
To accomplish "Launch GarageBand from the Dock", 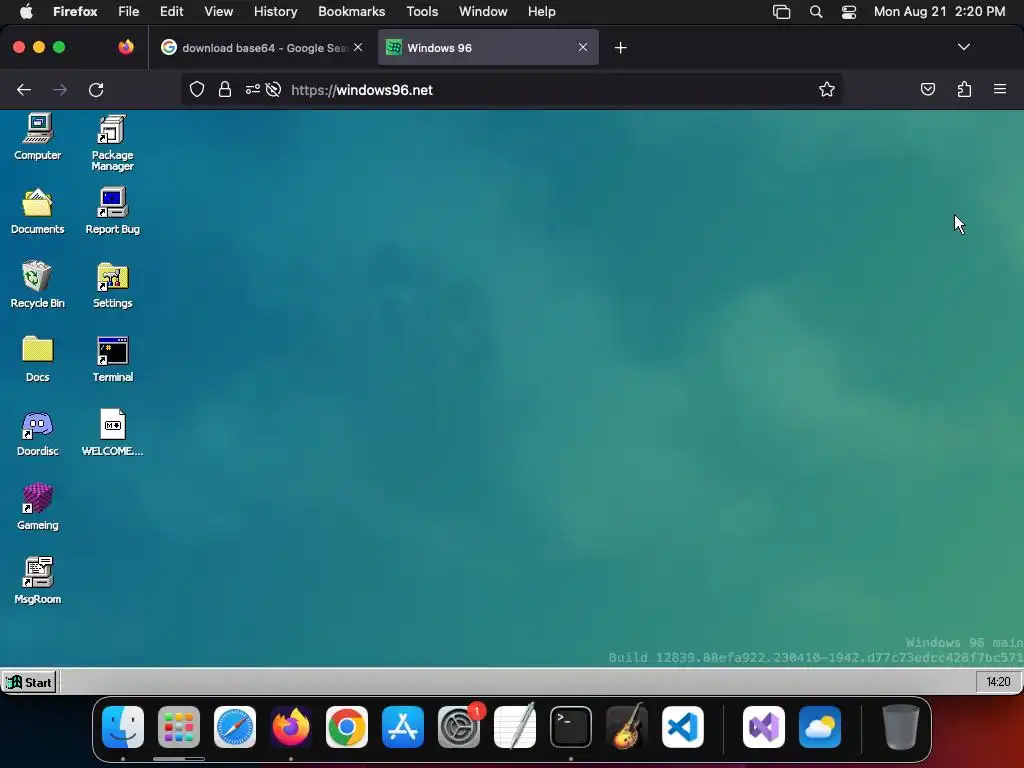I will click(627, 727).
